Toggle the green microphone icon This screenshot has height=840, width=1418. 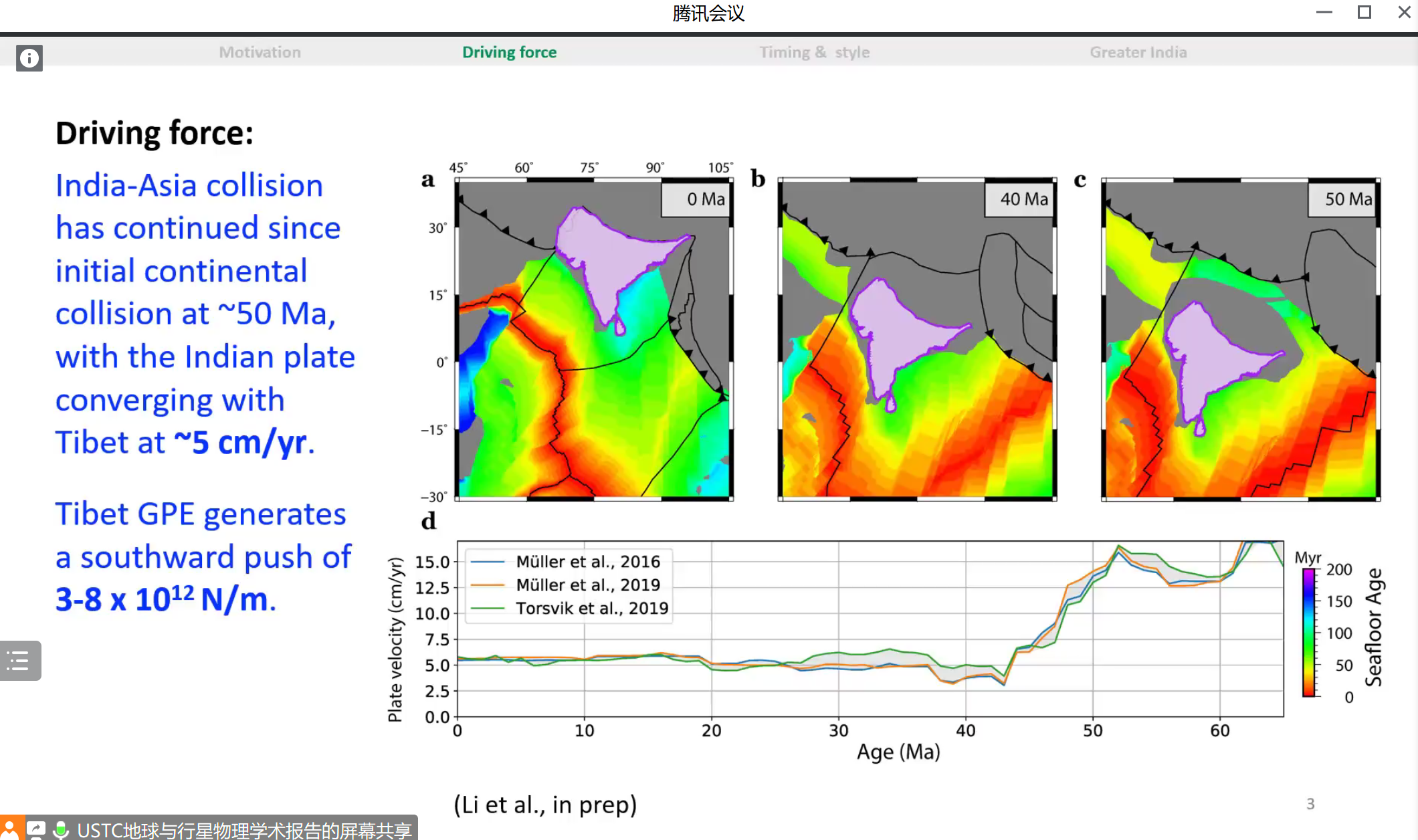pos(61,830)
